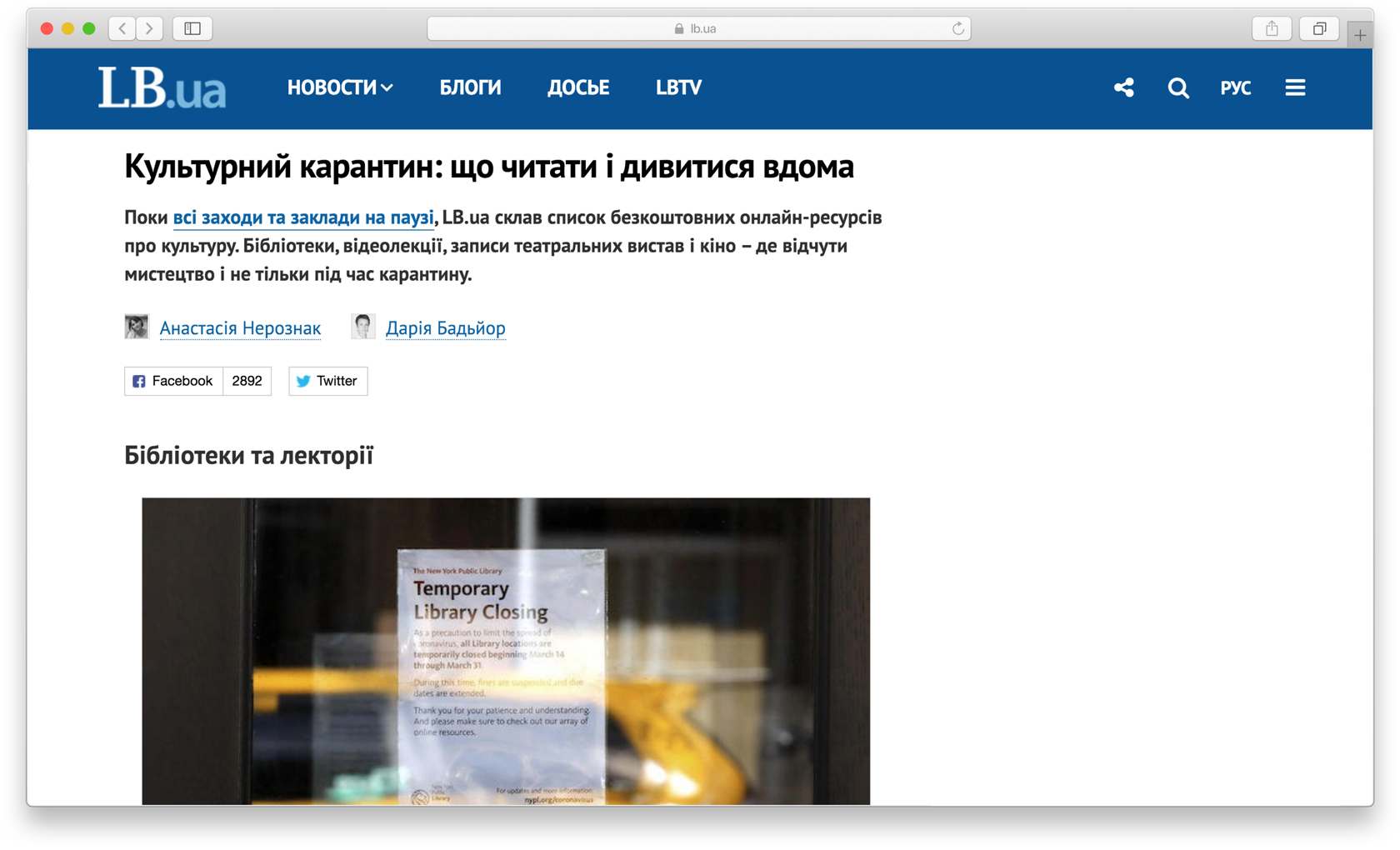Share article on Facebook
The width and height of the screenshot is (1400, 850).
(173, 381)
